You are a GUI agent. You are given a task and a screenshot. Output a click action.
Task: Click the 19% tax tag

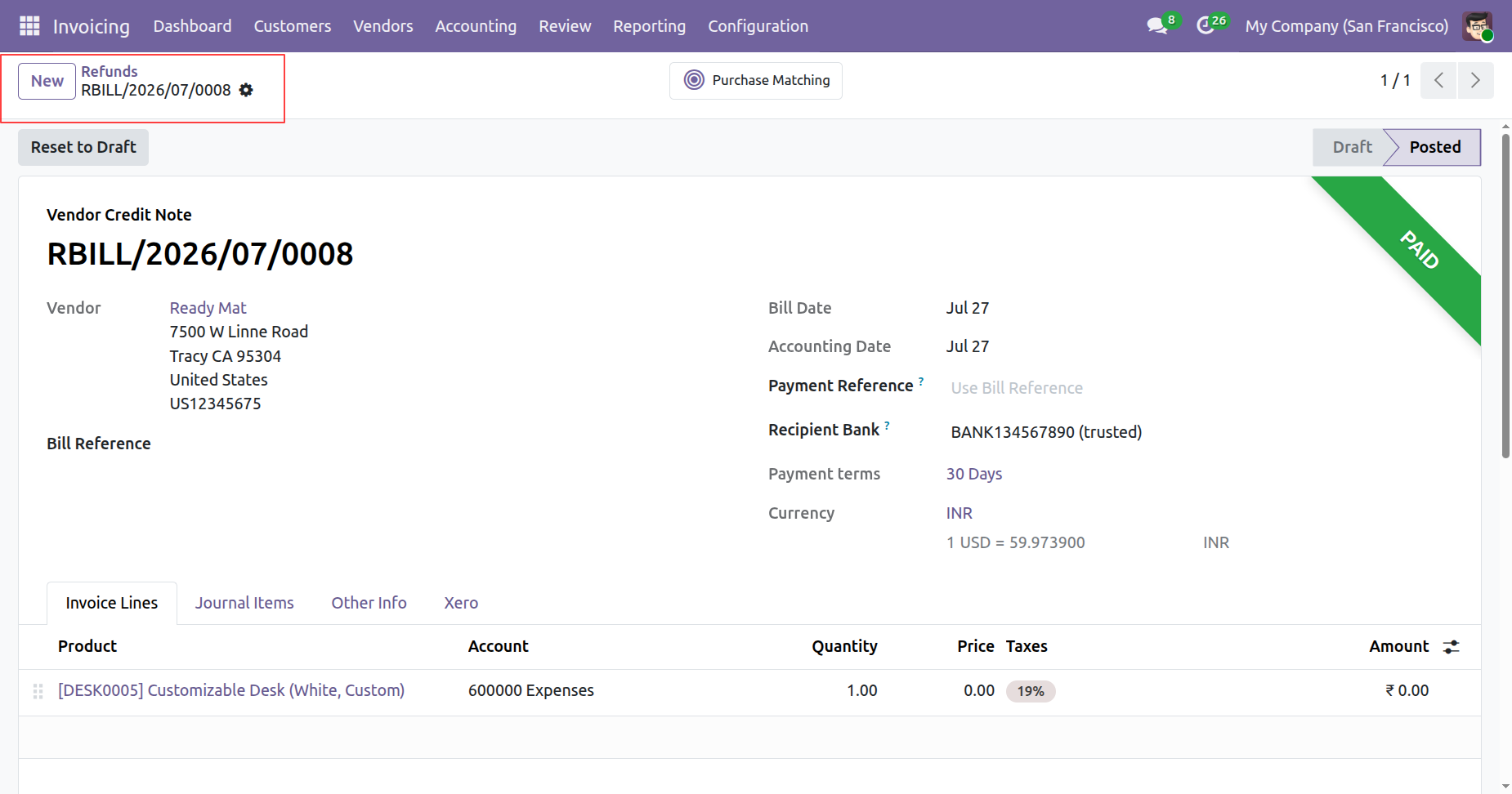[1031, 691]
